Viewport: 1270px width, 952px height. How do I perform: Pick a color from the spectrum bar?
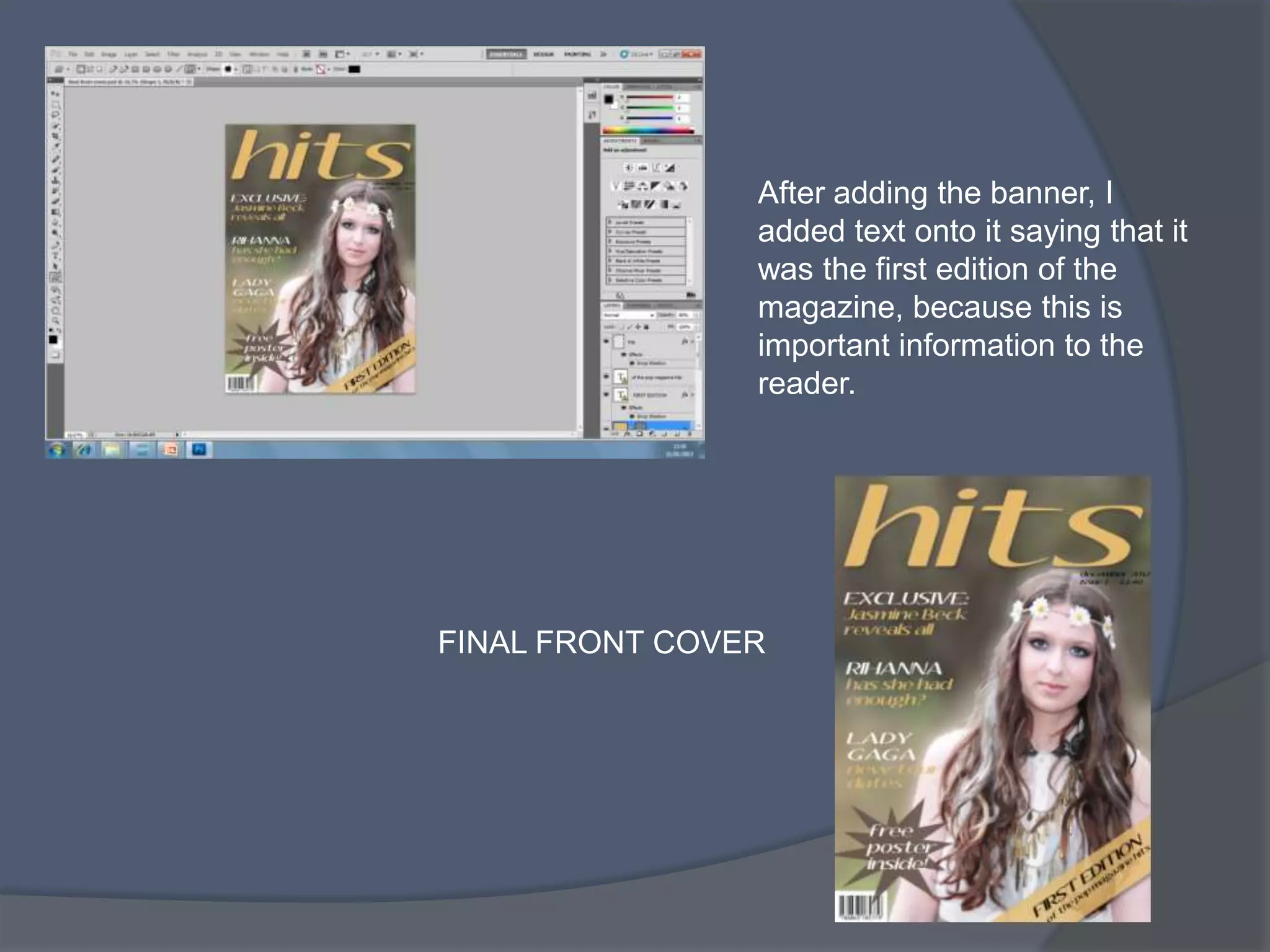coord(649,131)
